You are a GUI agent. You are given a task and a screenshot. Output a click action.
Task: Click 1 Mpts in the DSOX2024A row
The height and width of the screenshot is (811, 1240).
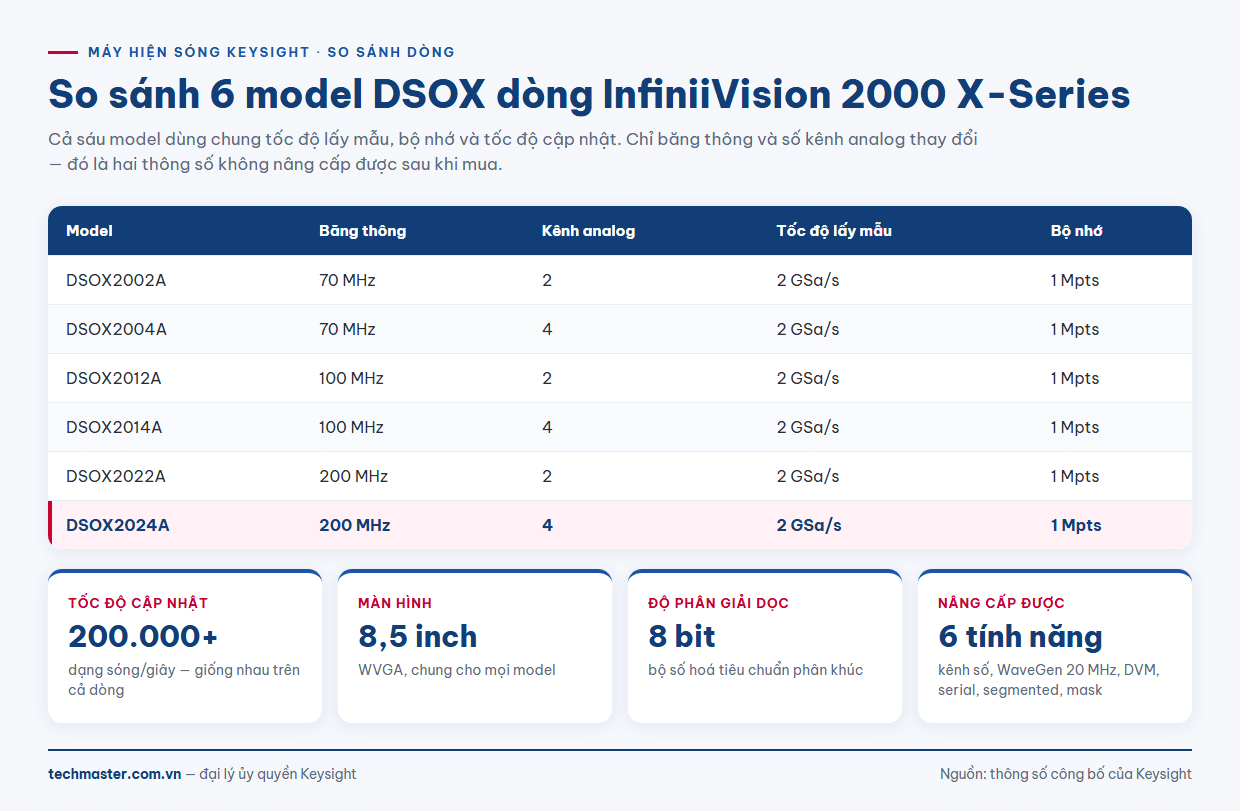click(1076, 525)
